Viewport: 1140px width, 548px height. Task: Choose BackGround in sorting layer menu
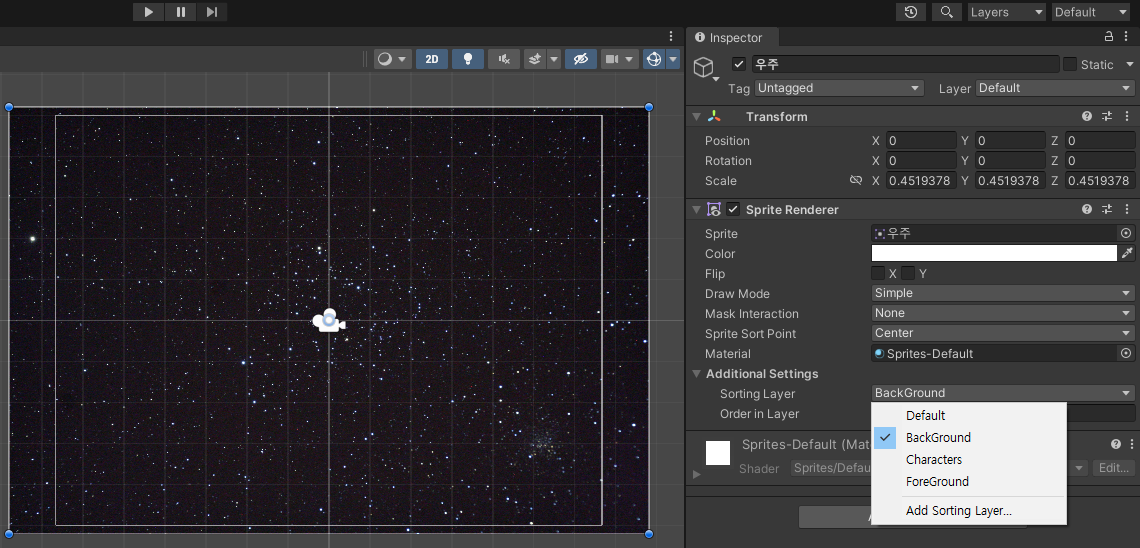[x=968, y=438]
